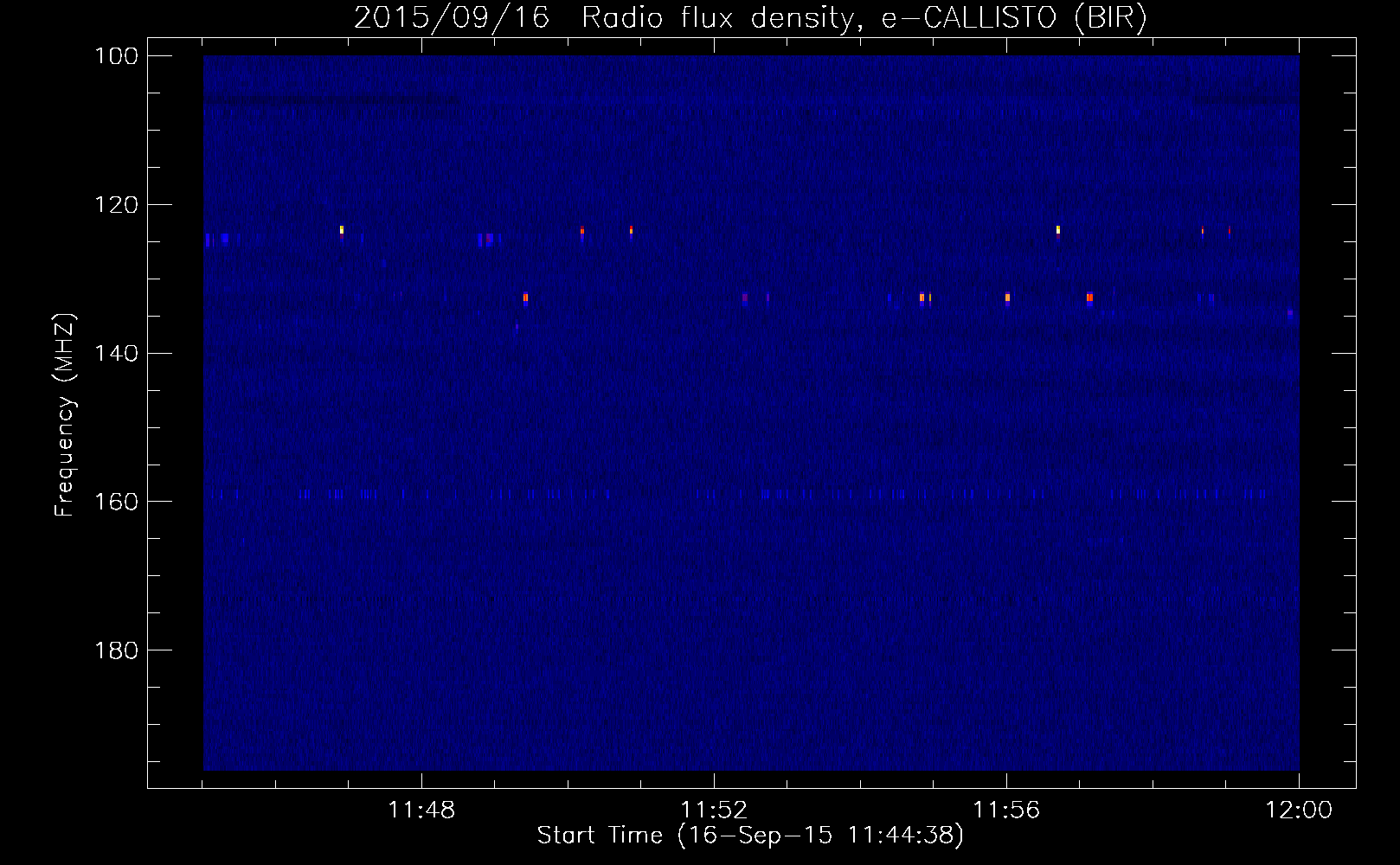Viewport: 1400px width, 865px height.
Task: Click the 120 frequency tick label
Action: [x=116, y=205]
